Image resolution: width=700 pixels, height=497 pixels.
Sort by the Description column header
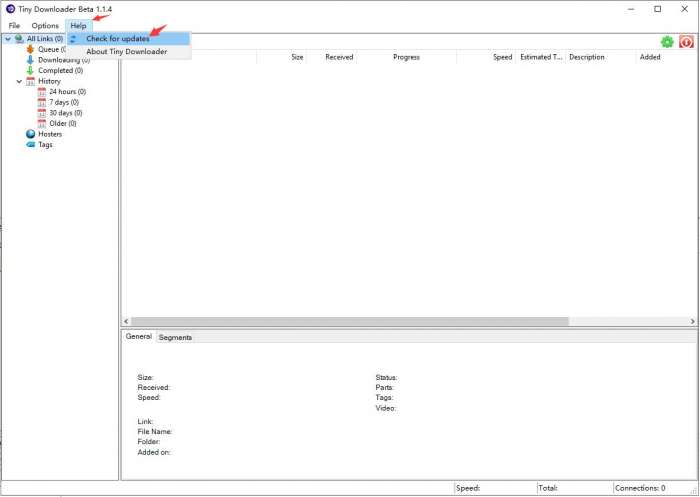pos(601,57)
